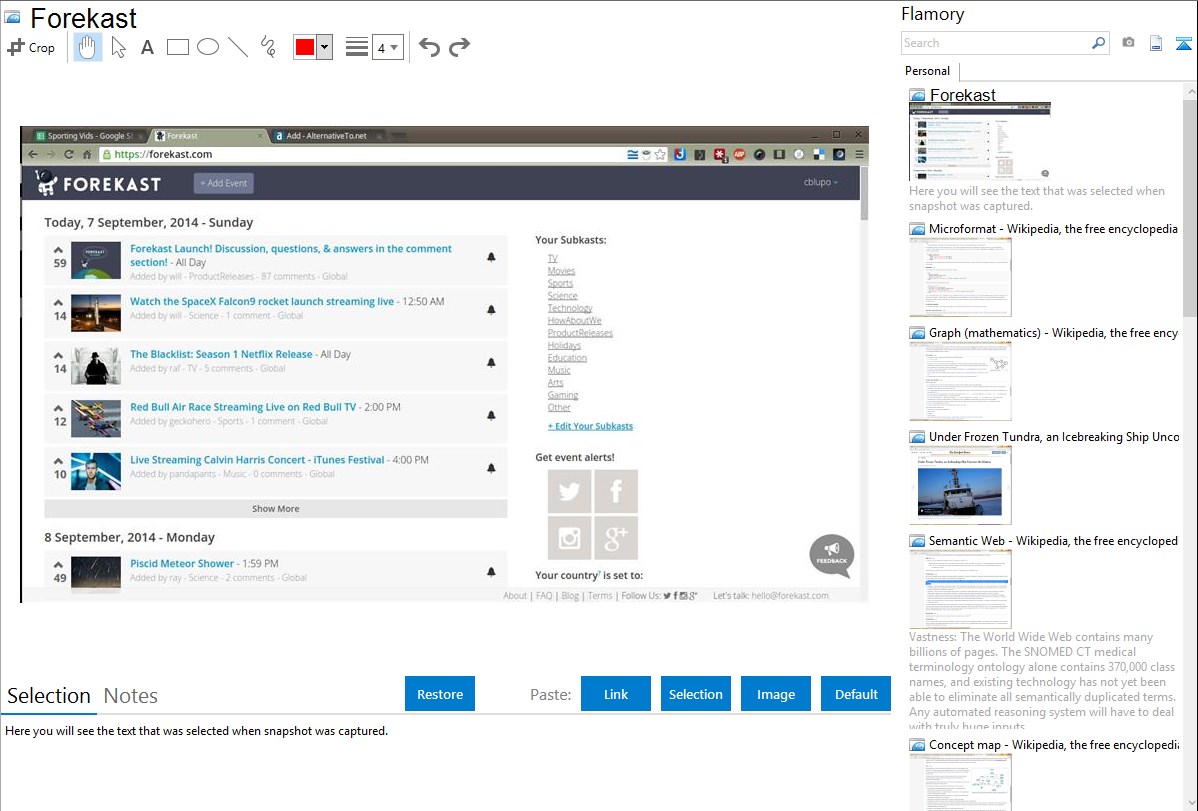Click the Twitter alert icon in the snapshot
The height and width of the screenshot is (811, 1198).
click(569, 491)
